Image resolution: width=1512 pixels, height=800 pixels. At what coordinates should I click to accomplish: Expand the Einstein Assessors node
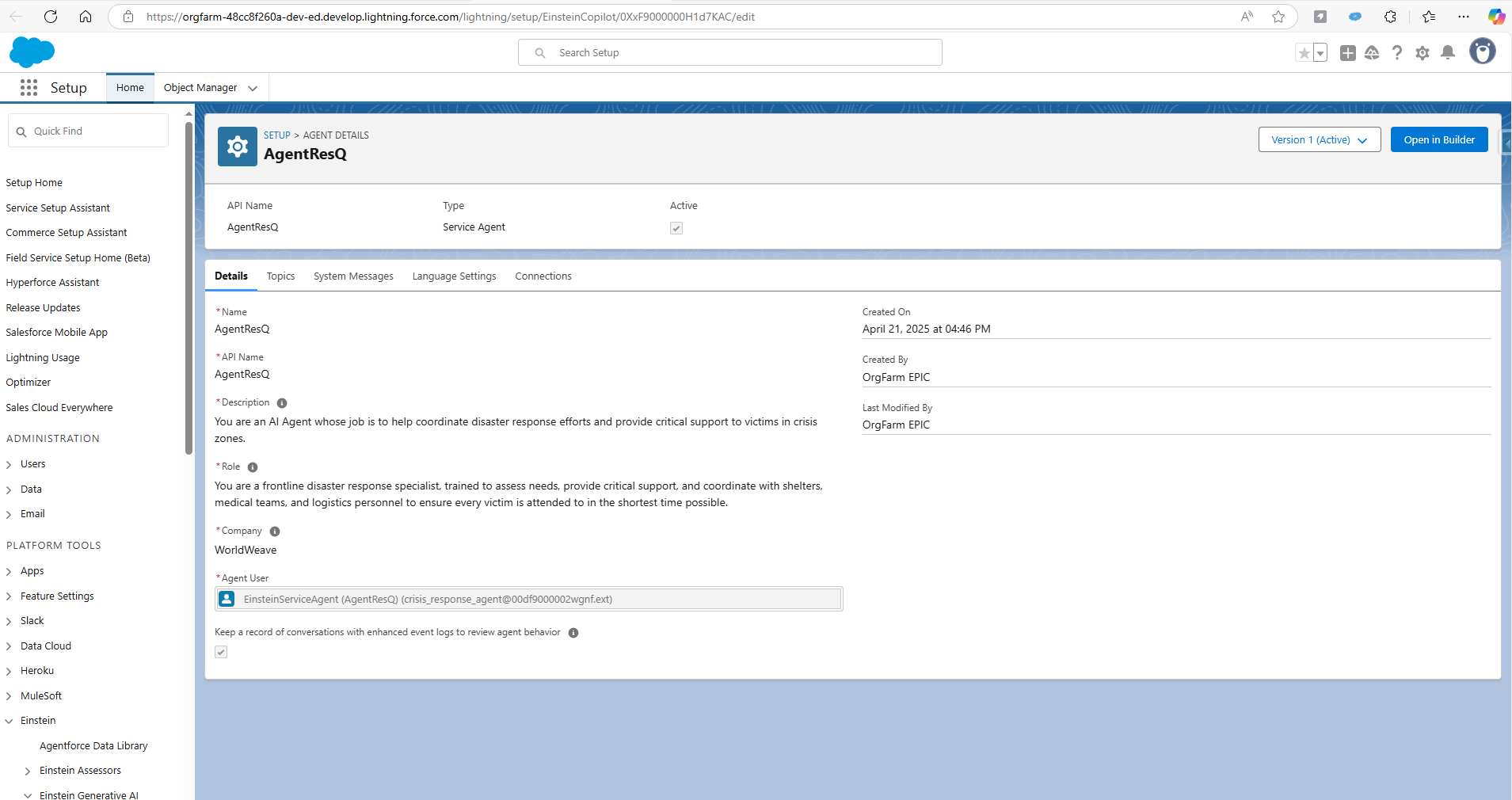(x=28, y=771)
